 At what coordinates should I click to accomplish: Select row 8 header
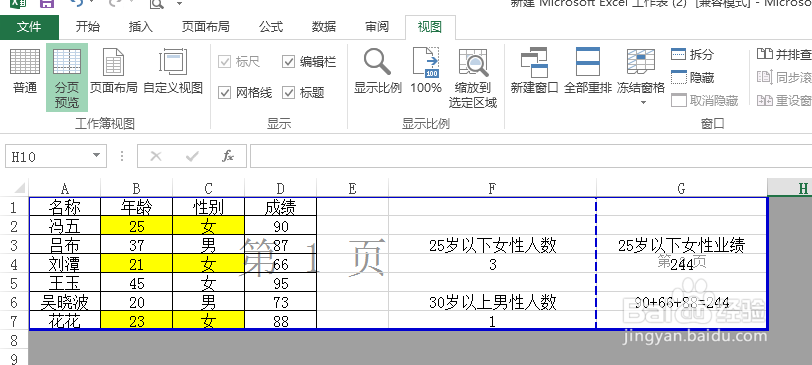pos(14,341)
